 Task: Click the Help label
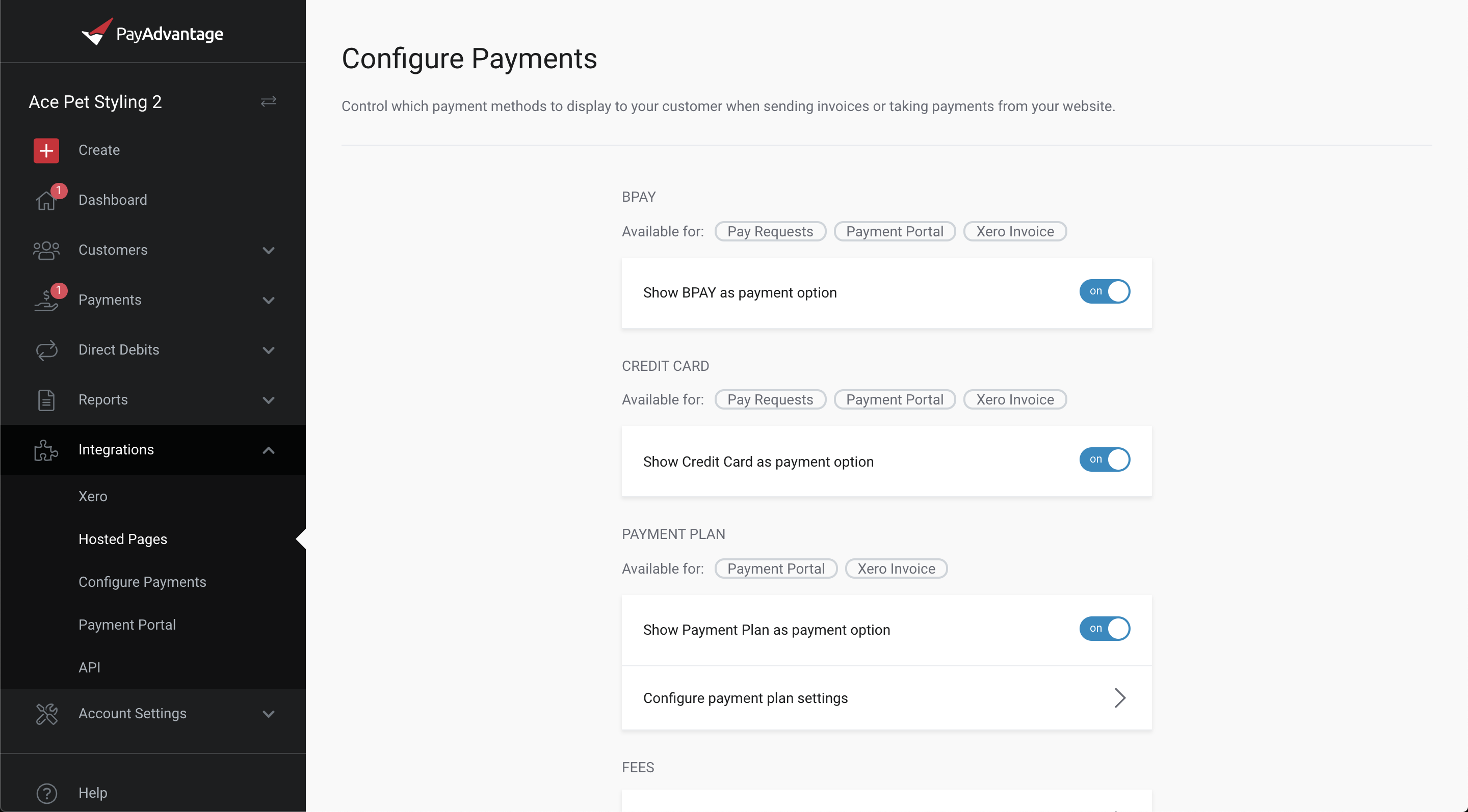coord(93,793)
